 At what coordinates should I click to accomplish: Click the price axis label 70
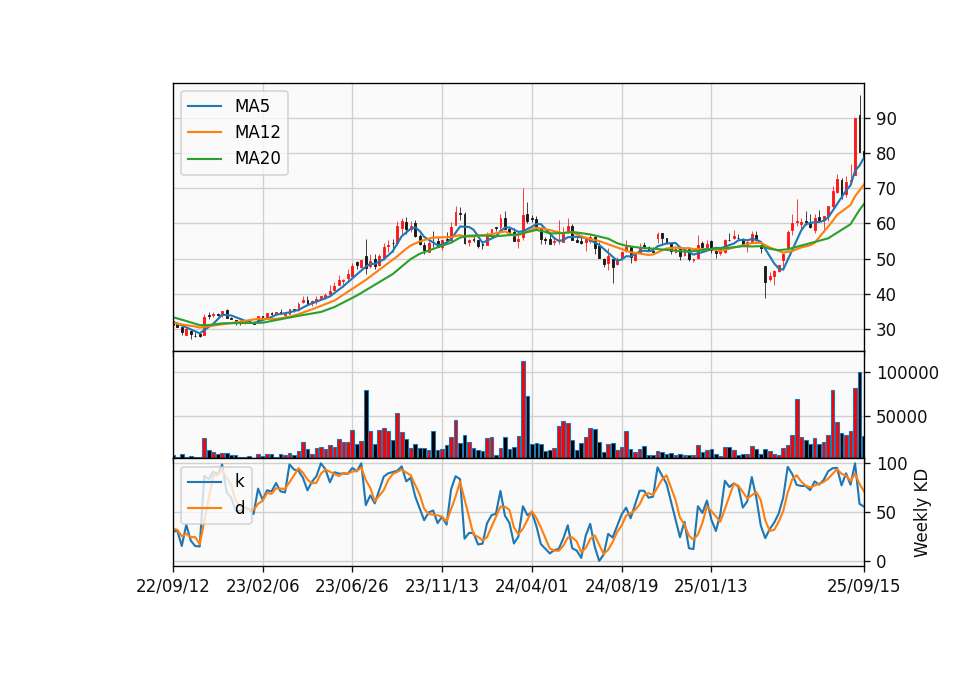(886, 189)
